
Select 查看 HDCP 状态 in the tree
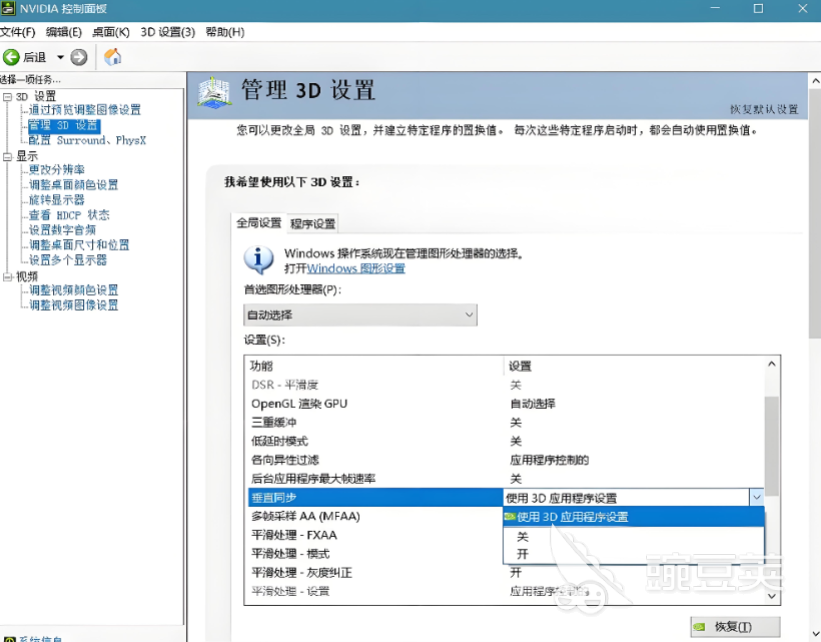pos(69,215)
